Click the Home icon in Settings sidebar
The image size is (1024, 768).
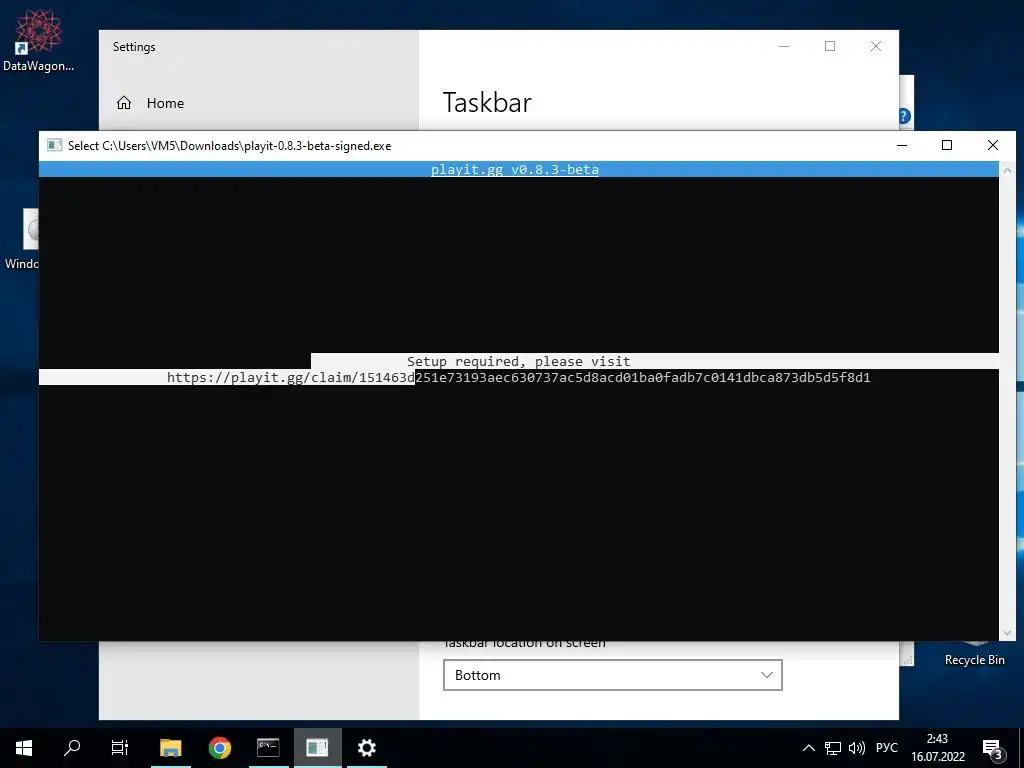124,103
